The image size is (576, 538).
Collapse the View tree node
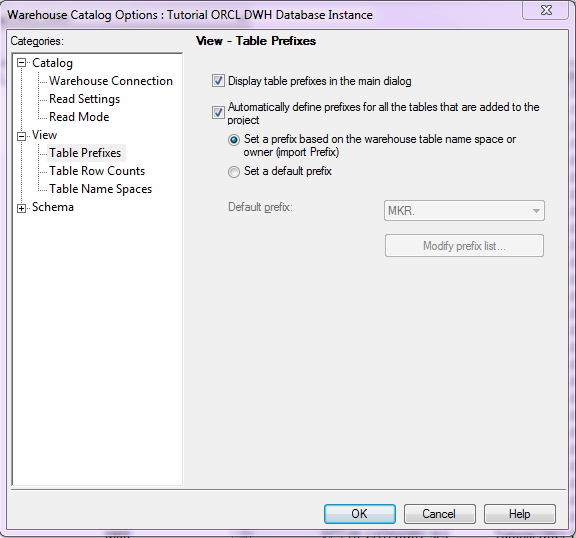(x=22, y=136)
